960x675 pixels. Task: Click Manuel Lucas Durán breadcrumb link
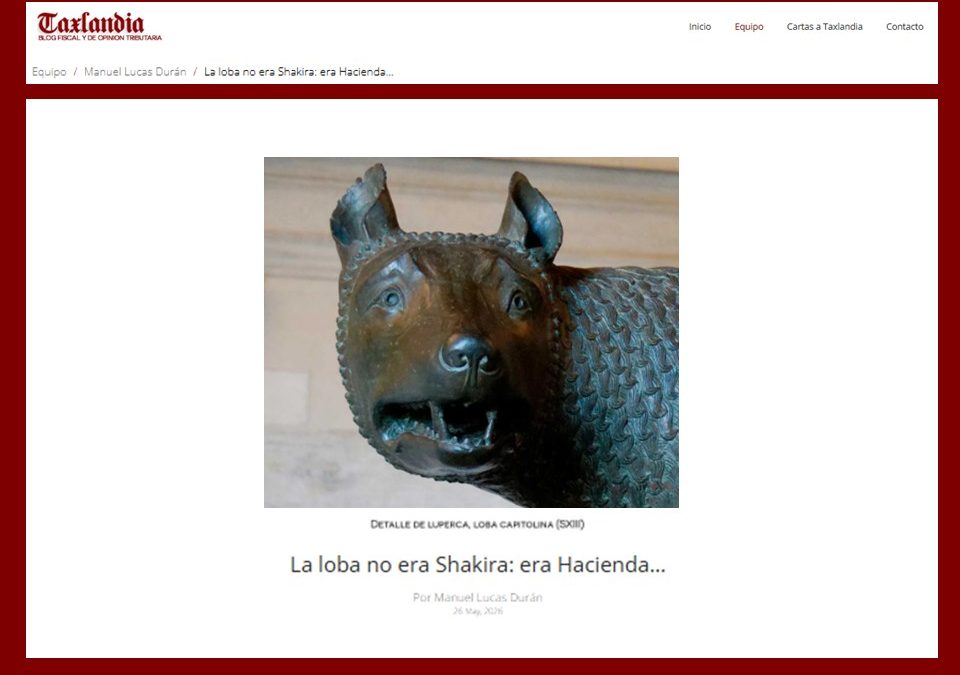tap(135, 72)
